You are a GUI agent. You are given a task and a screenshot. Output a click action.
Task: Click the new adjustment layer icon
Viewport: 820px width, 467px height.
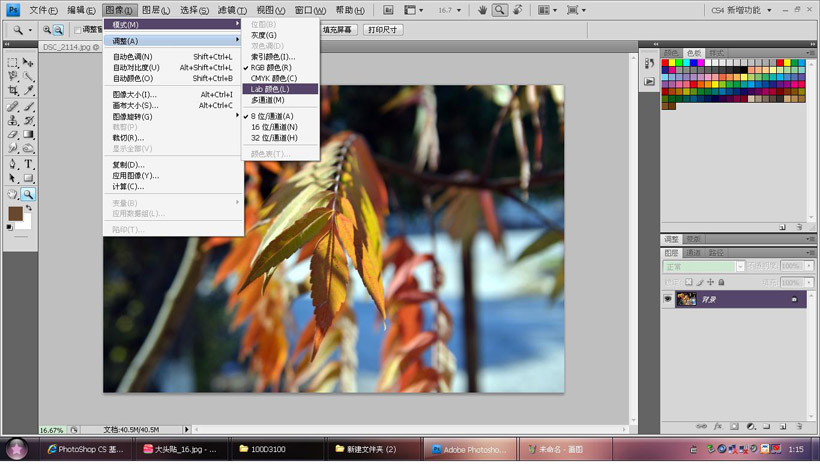pyautogui.click(x=750, y=426)
